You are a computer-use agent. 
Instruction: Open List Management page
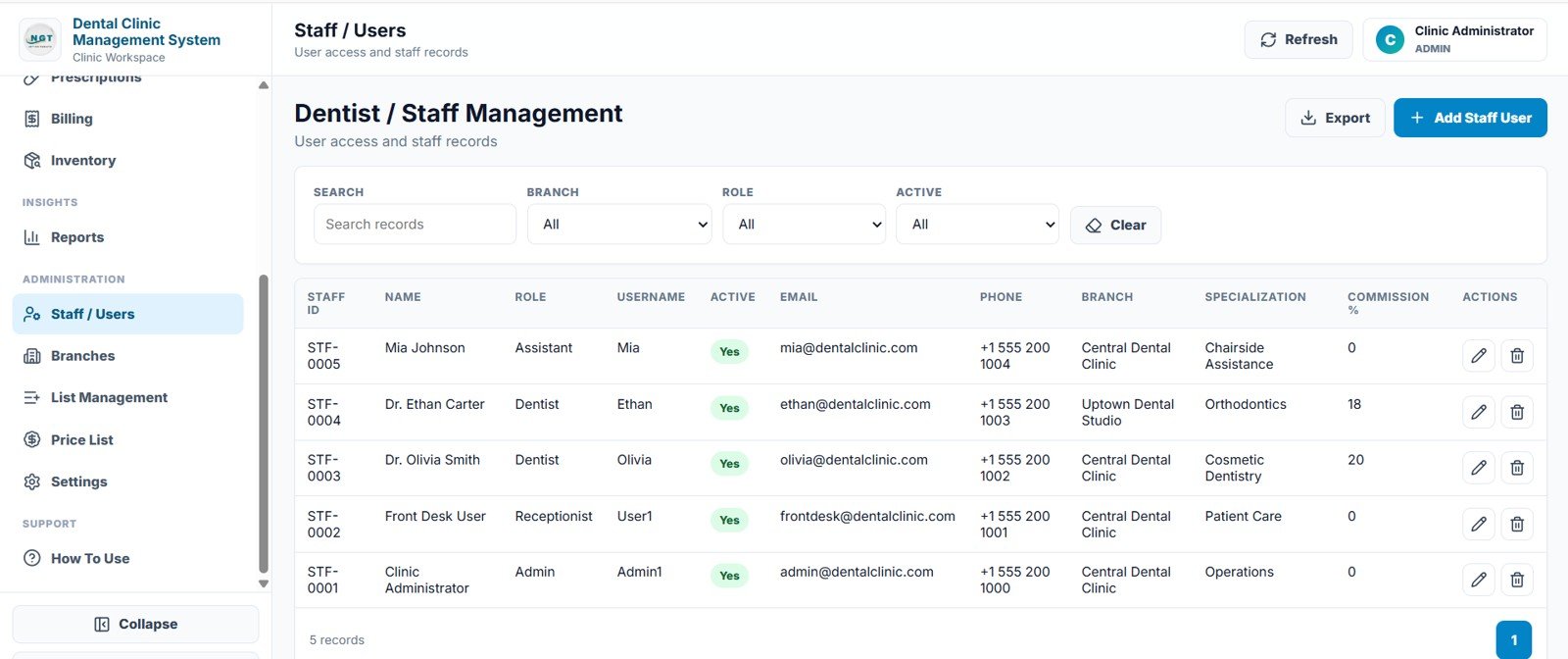pyautogui.click(x=127, y=397)
